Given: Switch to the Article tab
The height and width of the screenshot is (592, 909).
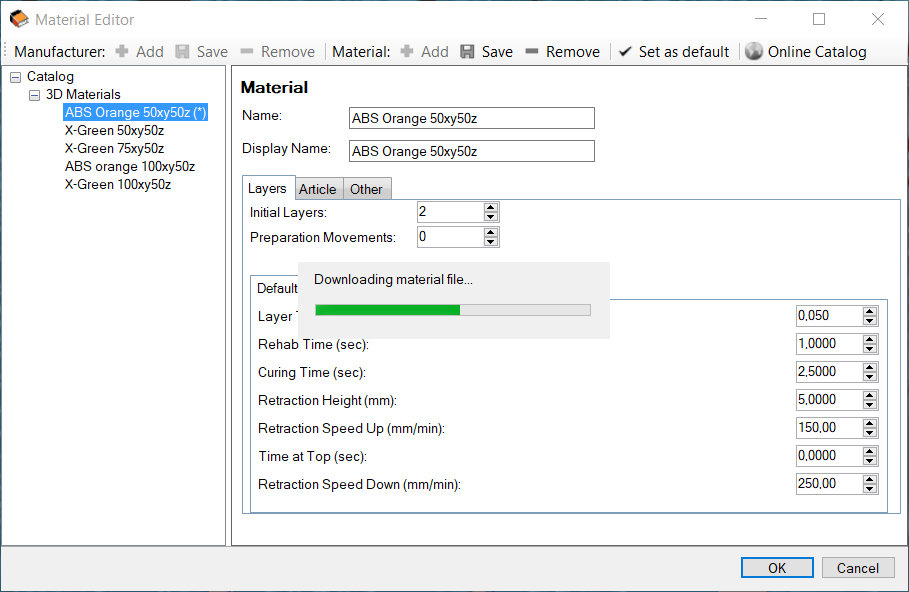Looking at the screenshot, I should (318, 189).
